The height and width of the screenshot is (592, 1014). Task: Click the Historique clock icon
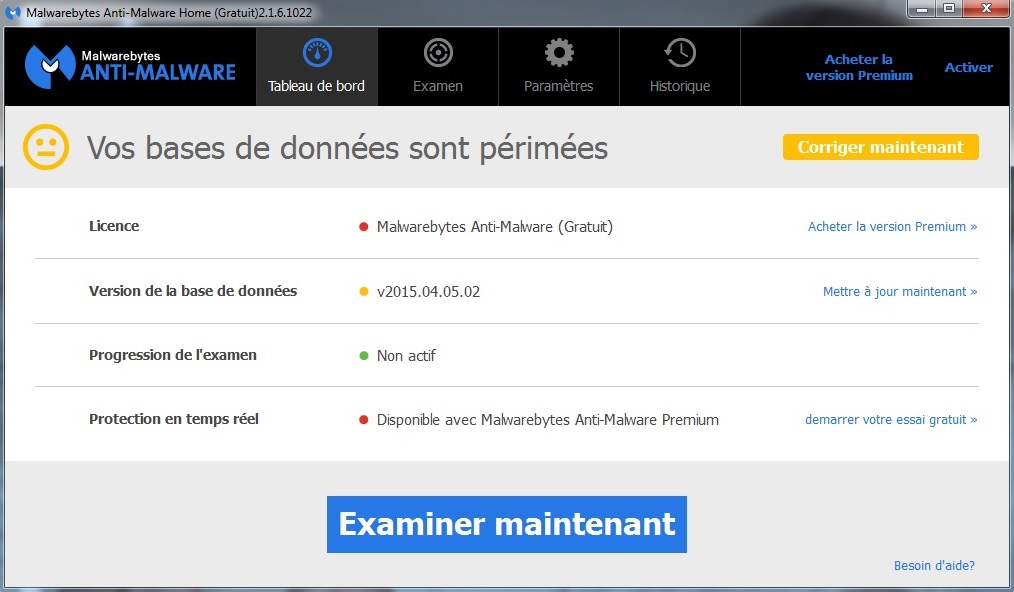[680, 53]
